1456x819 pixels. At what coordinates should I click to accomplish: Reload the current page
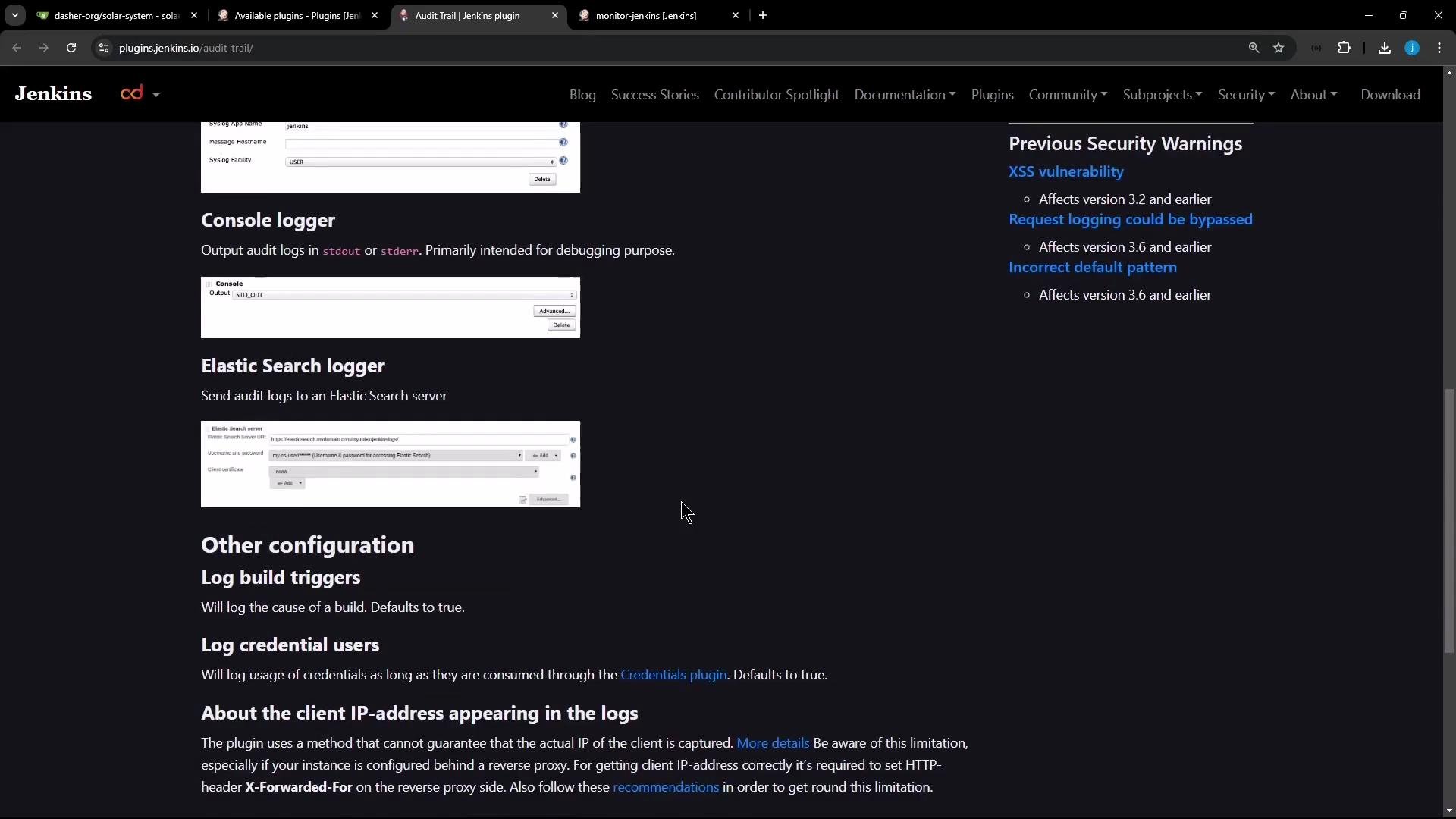coord(71,48)
